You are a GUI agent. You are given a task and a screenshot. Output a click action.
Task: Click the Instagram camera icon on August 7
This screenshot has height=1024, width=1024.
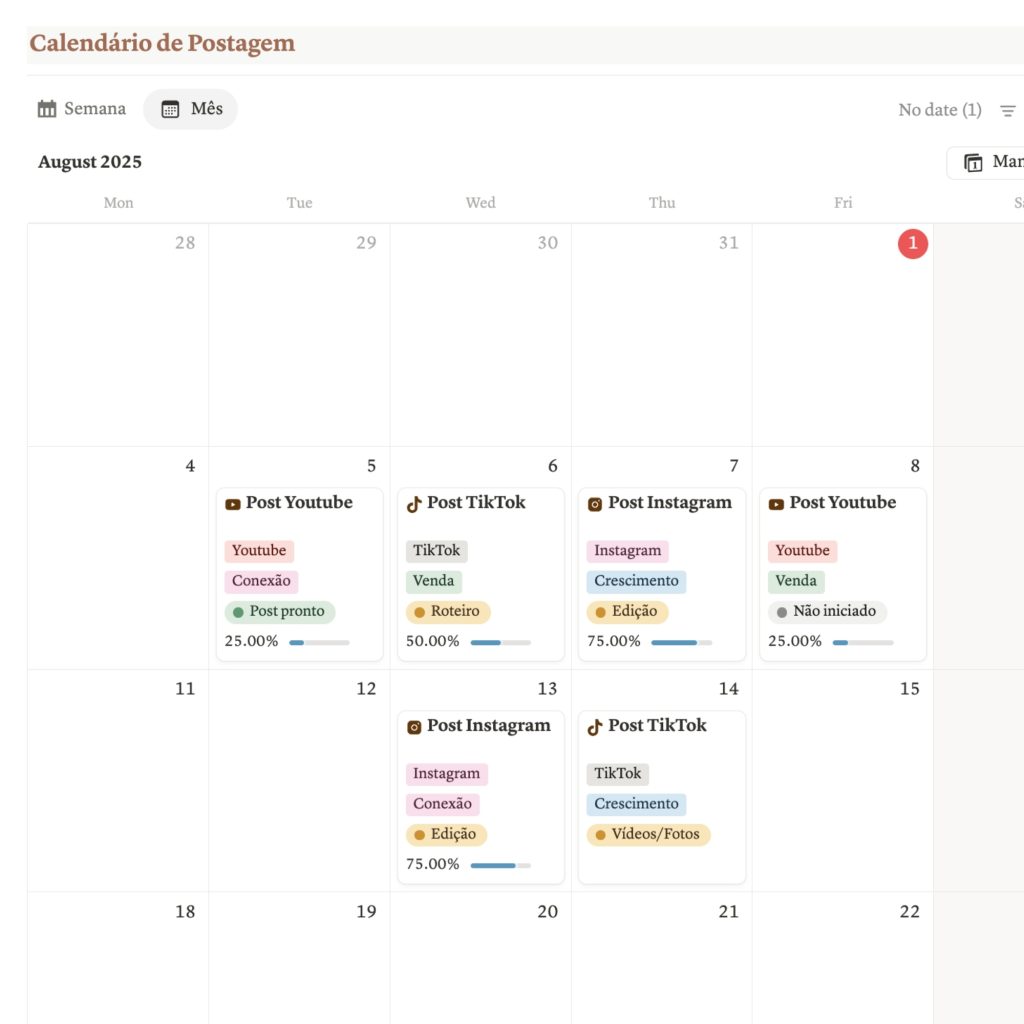[x=596, y=503]
